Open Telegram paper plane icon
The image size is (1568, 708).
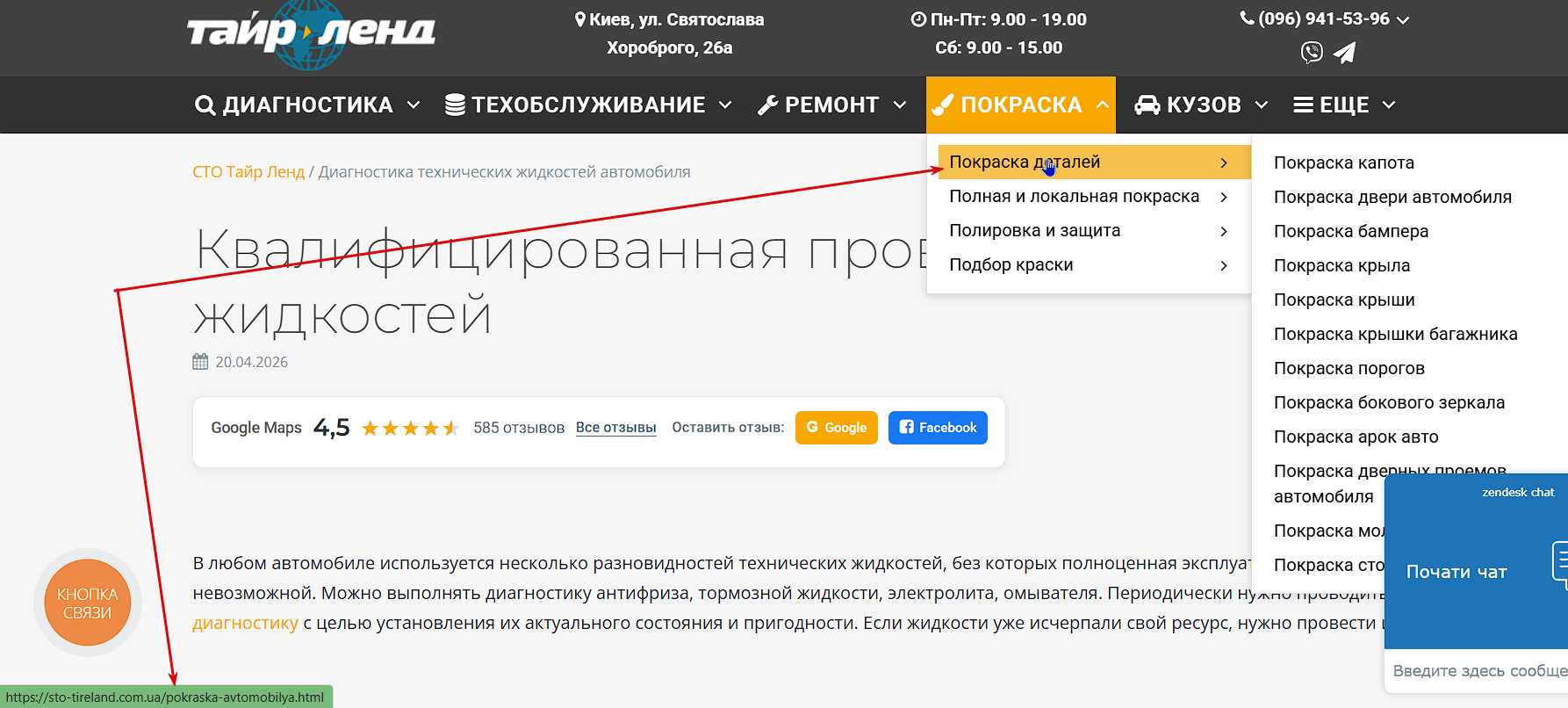coord(1344,53)
